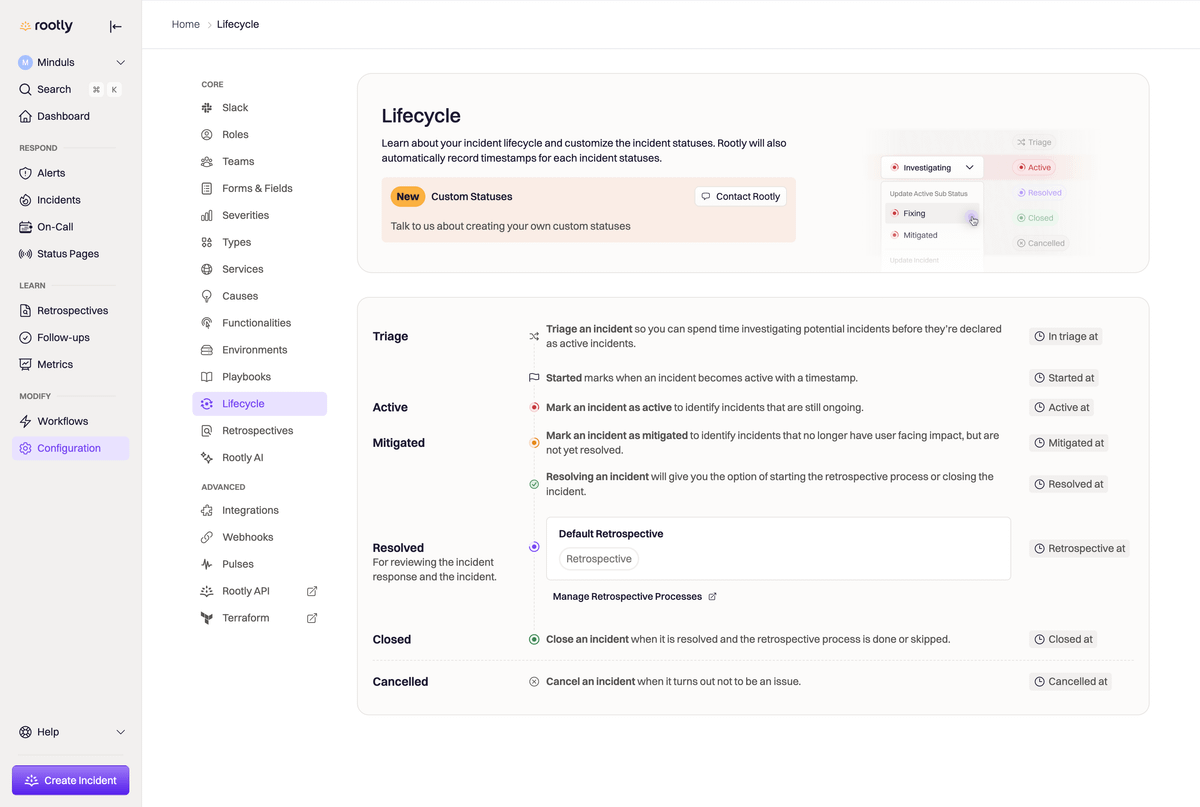Click the Functionalities fingerprint icon
1200x807 pixels.
click(x=207, y=323)
